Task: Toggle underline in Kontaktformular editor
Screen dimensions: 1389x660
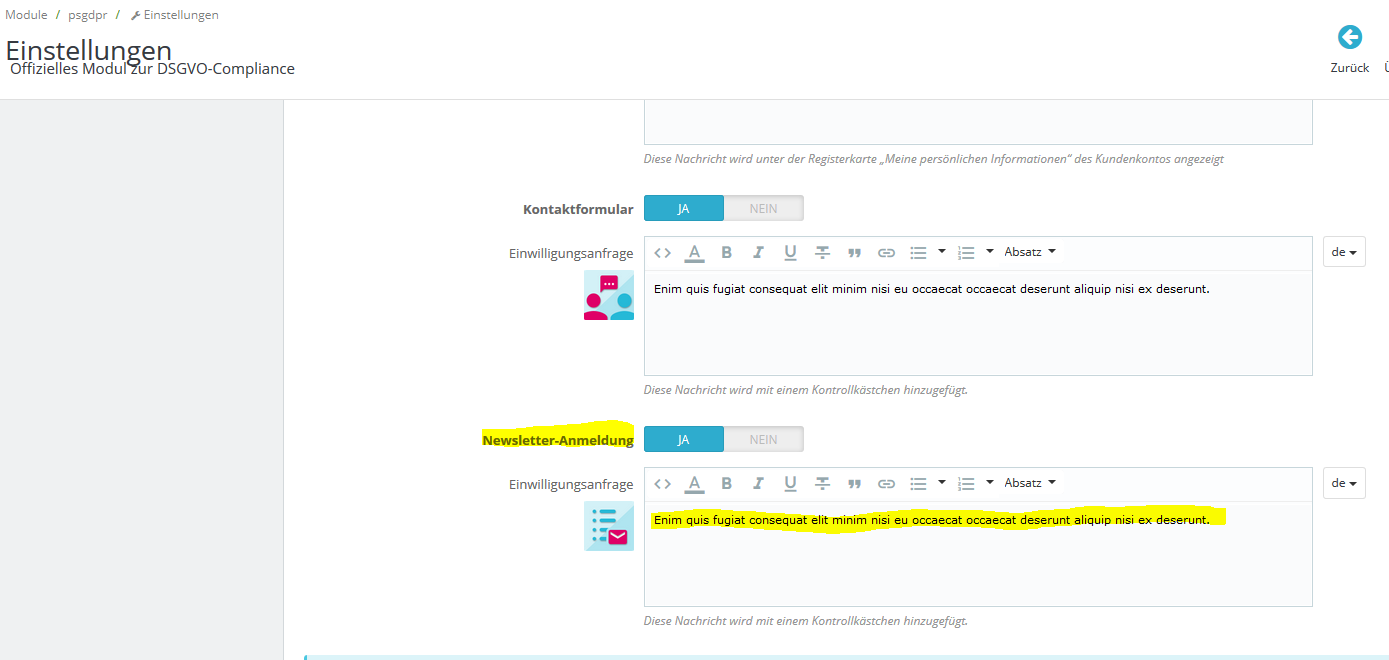Action: tap(790, 253)
